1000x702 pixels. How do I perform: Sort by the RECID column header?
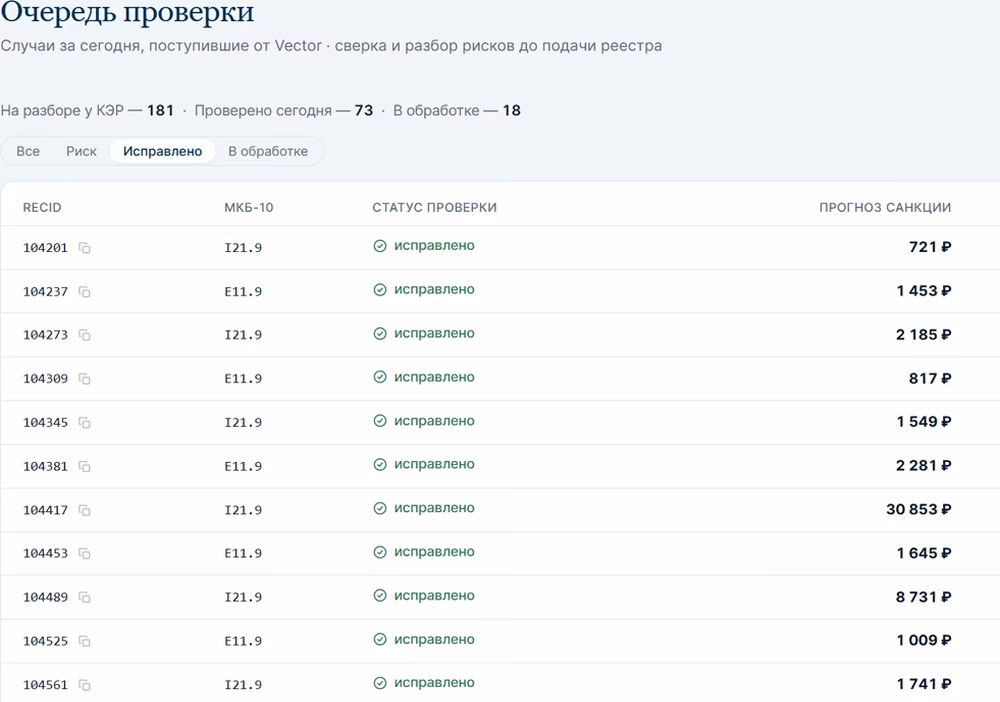click(x=42, y=208)
